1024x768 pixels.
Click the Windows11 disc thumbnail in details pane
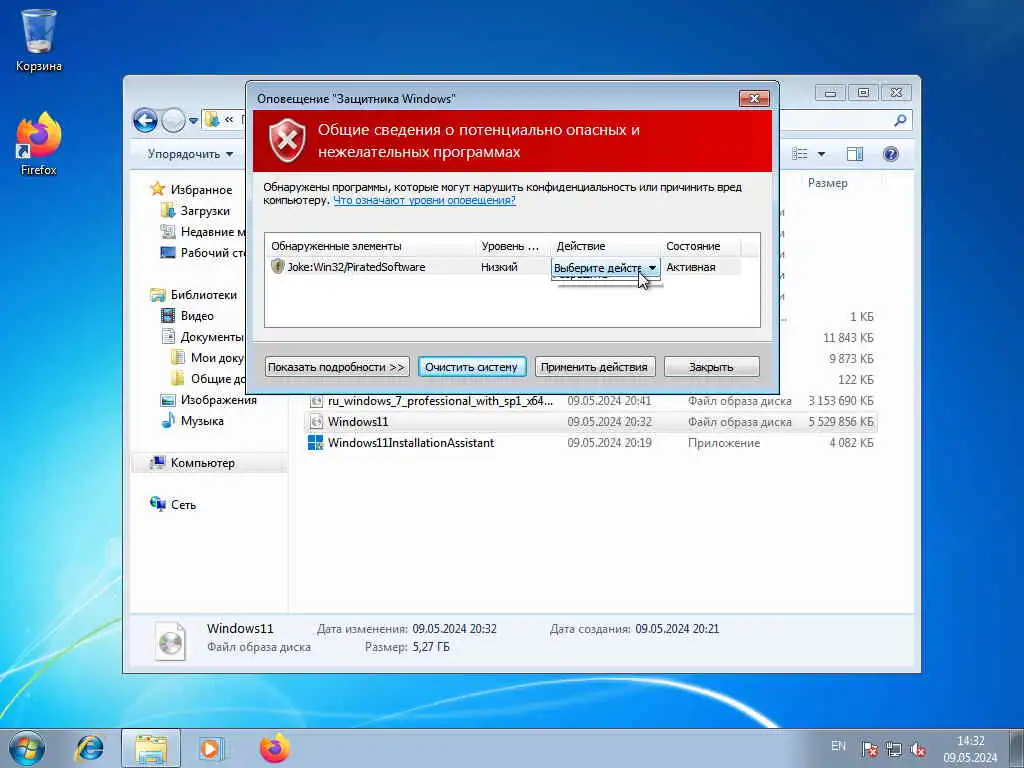pos(170,640)
